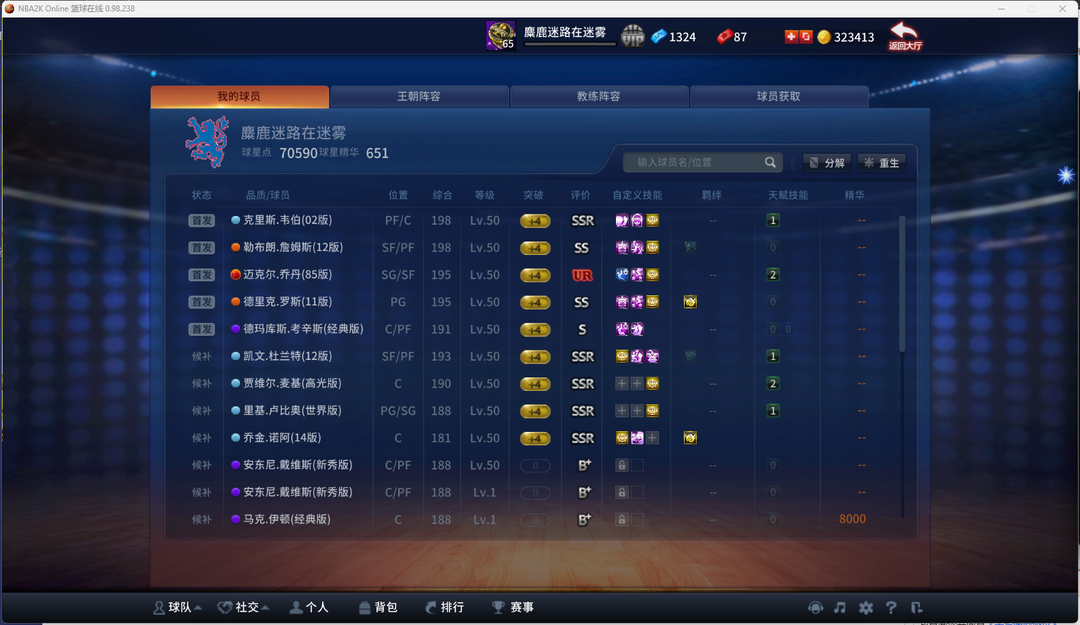
Task: Open the settings gear icon
Action: (866, 607)
